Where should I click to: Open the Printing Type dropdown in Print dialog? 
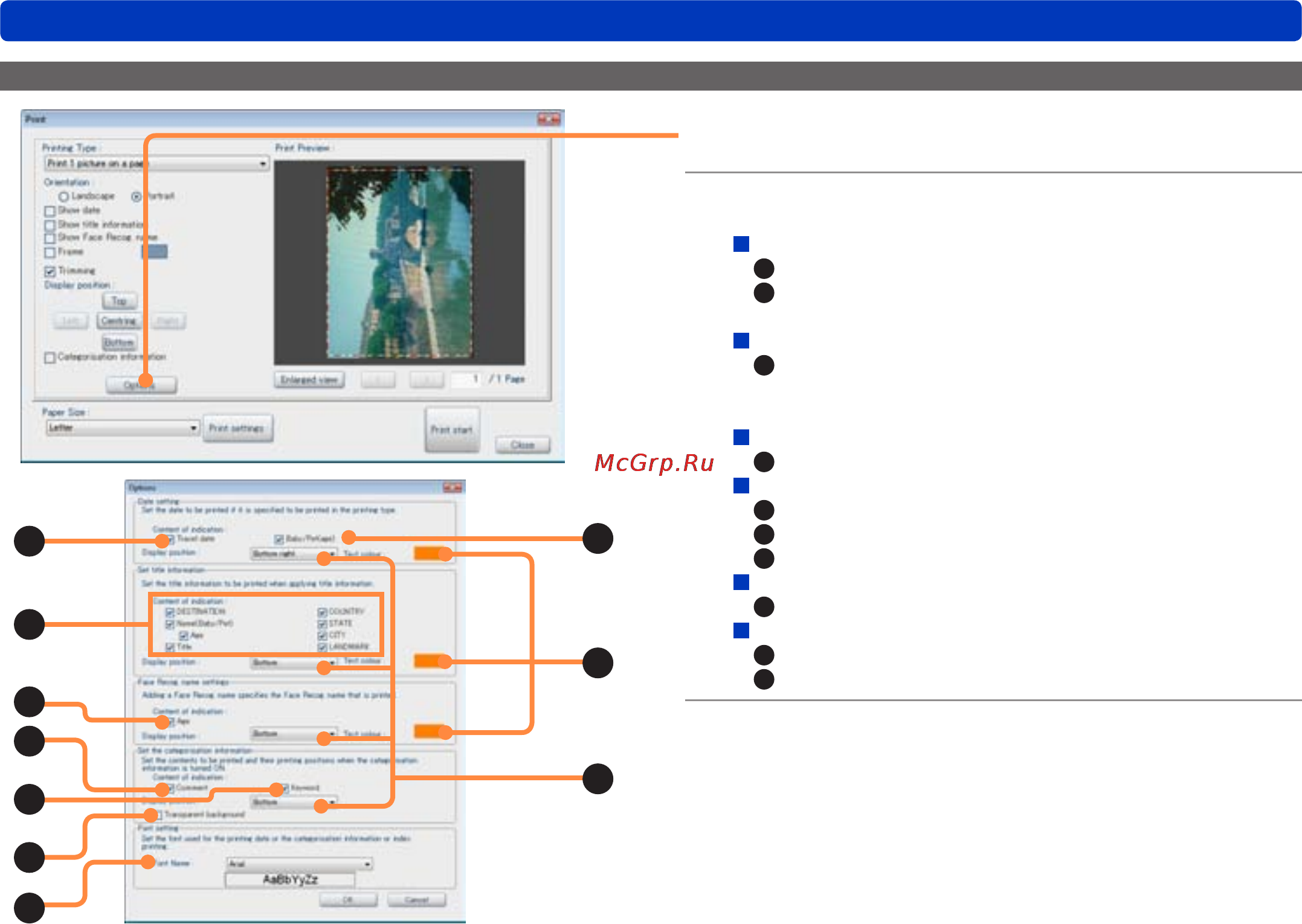pos(156,164)
